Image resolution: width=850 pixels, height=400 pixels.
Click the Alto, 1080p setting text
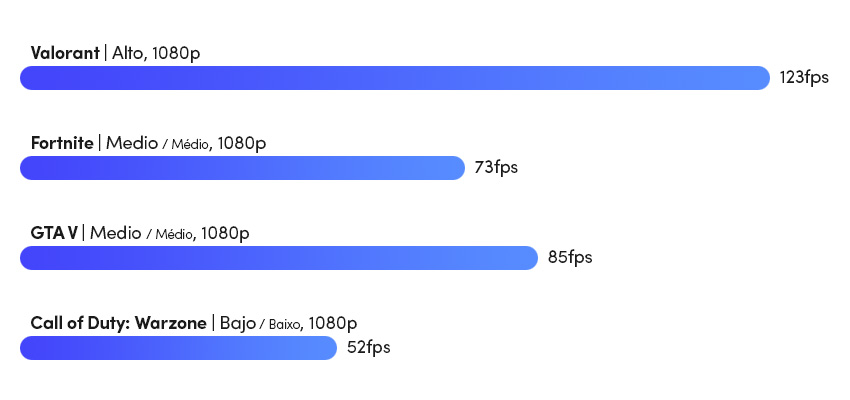click(x=156, y=53)
